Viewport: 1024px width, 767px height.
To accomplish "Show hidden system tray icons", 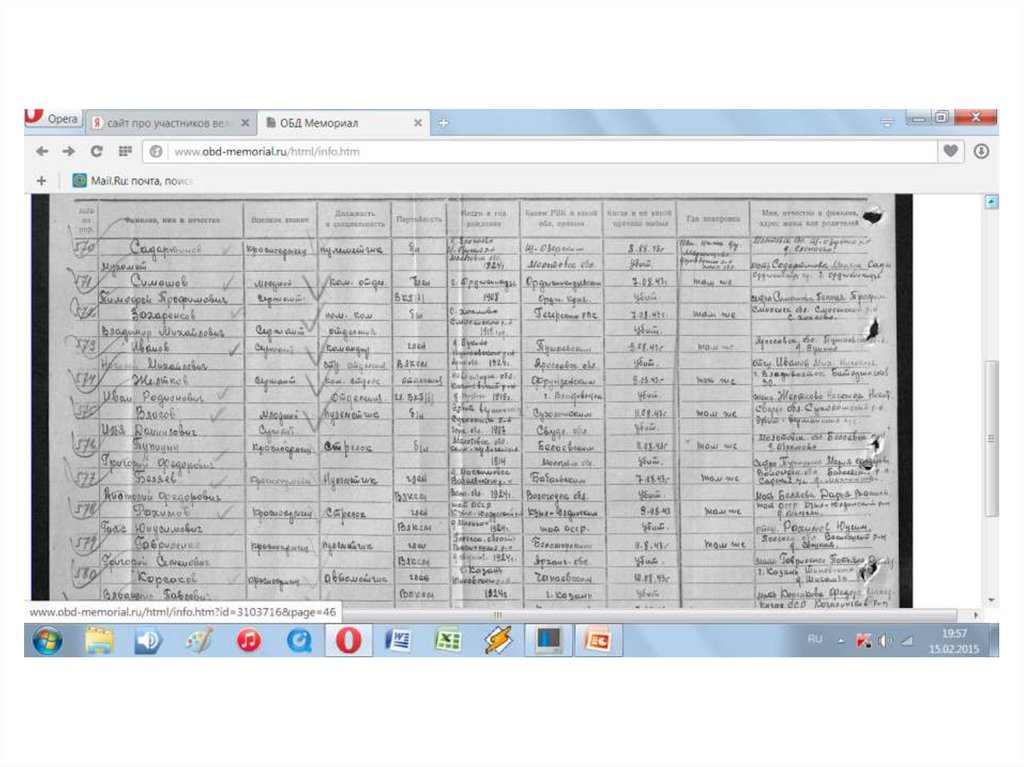I will tap(840, 640).
